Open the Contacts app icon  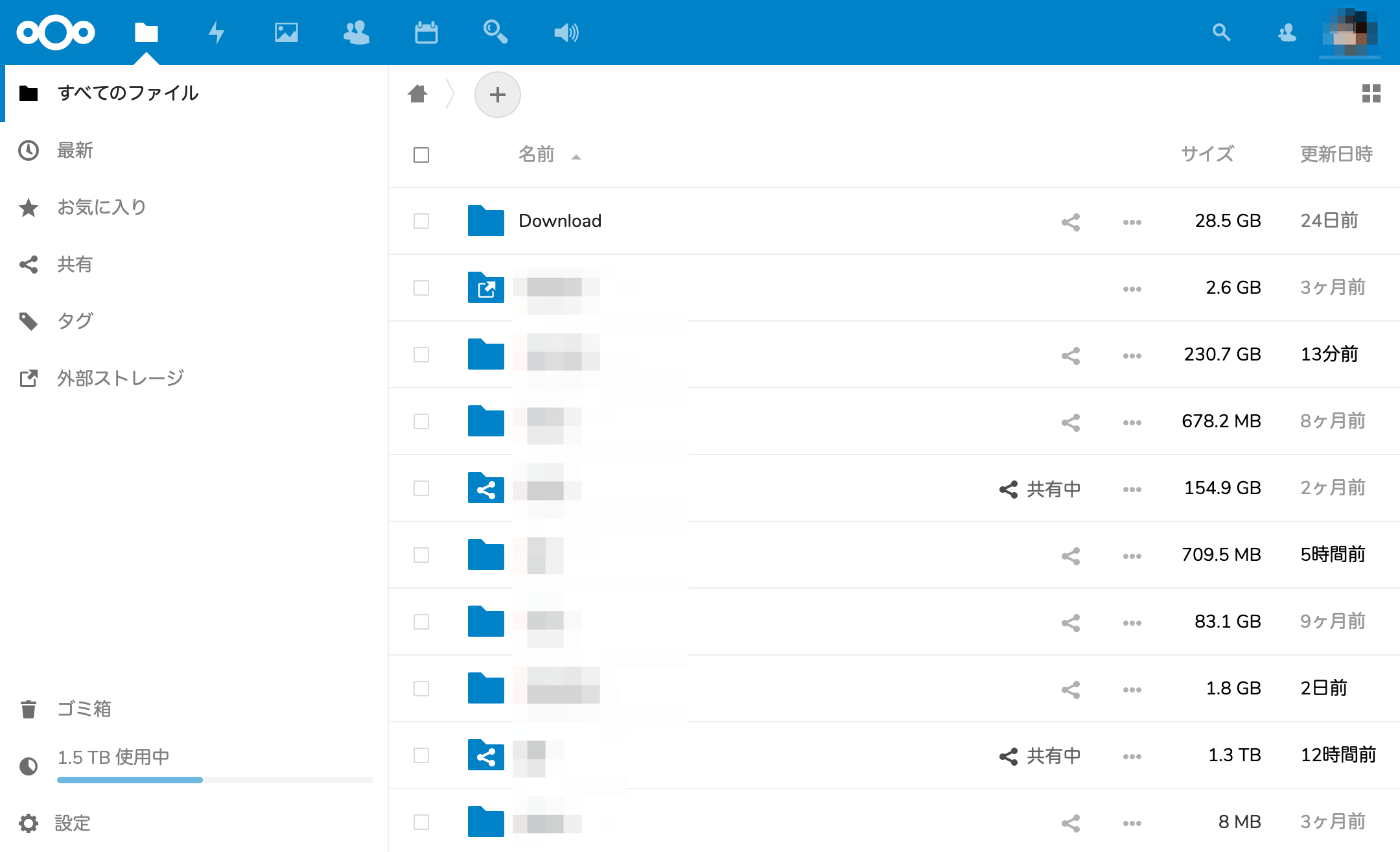pos(356,32)
